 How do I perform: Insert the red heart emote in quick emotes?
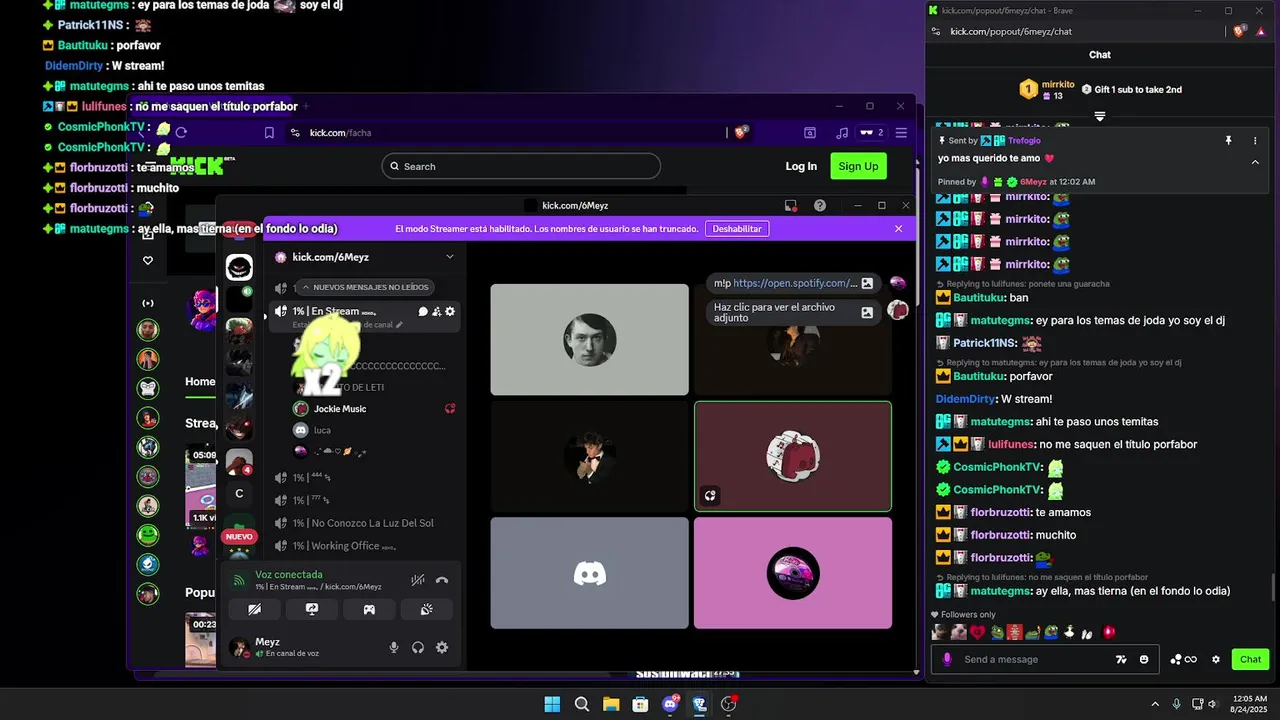[978, 632]
